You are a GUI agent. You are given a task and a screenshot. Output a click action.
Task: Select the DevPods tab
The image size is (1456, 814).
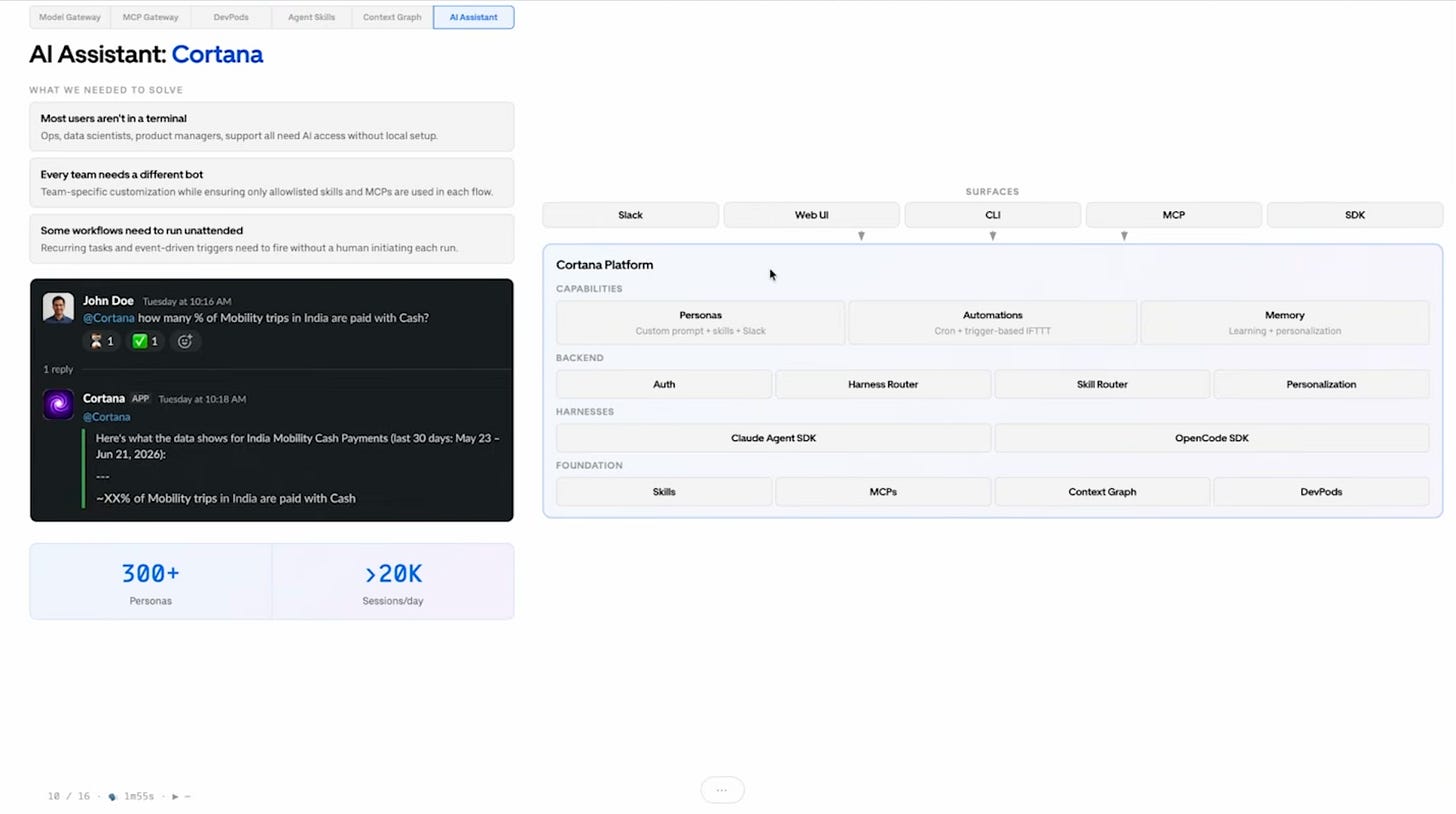pyautogui.click(x=231, y=17)
